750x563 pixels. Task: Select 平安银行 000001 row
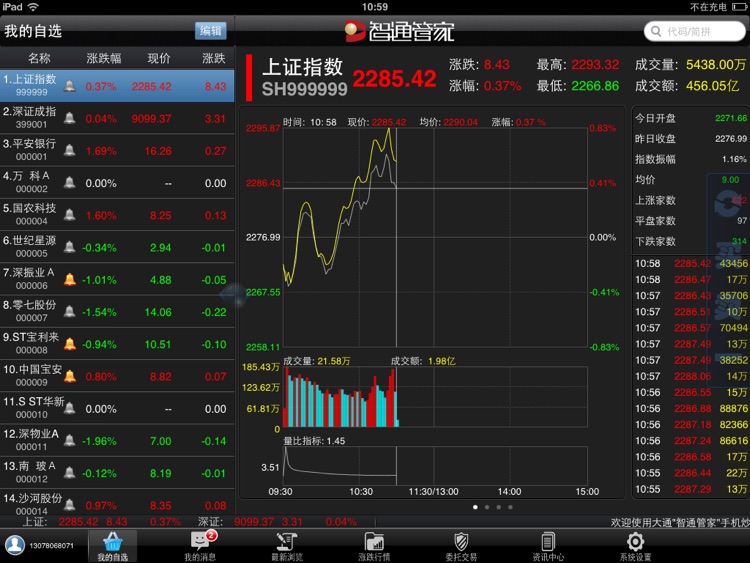click(117, 151)
